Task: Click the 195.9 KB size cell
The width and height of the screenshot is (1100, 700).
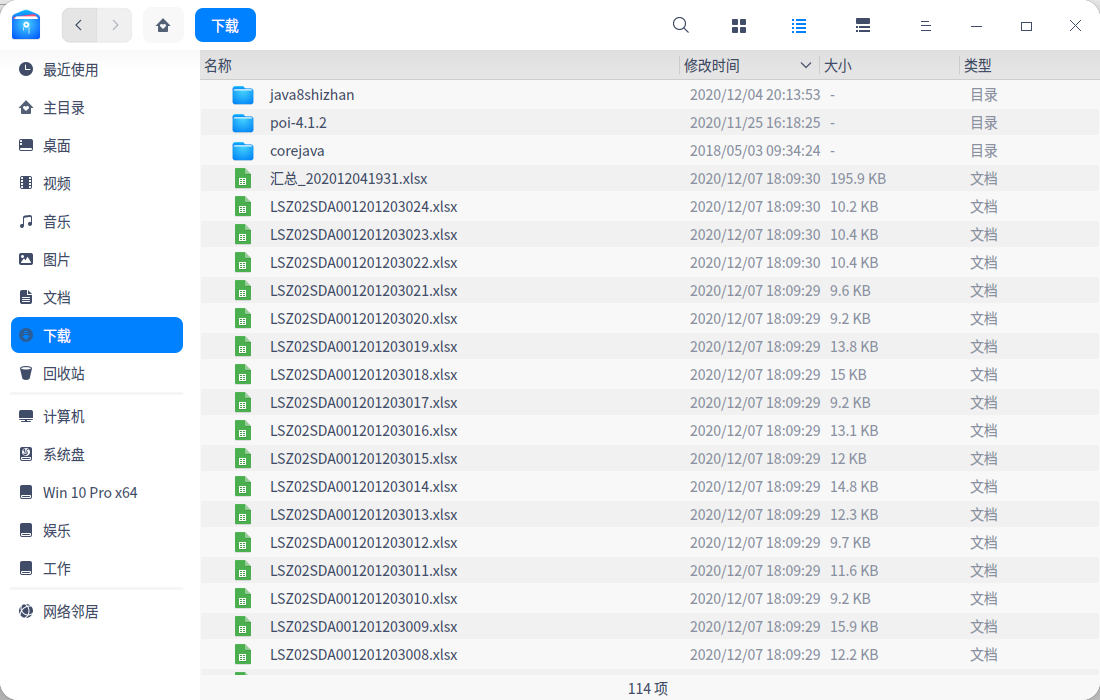Action: click(x=858, y=179)
